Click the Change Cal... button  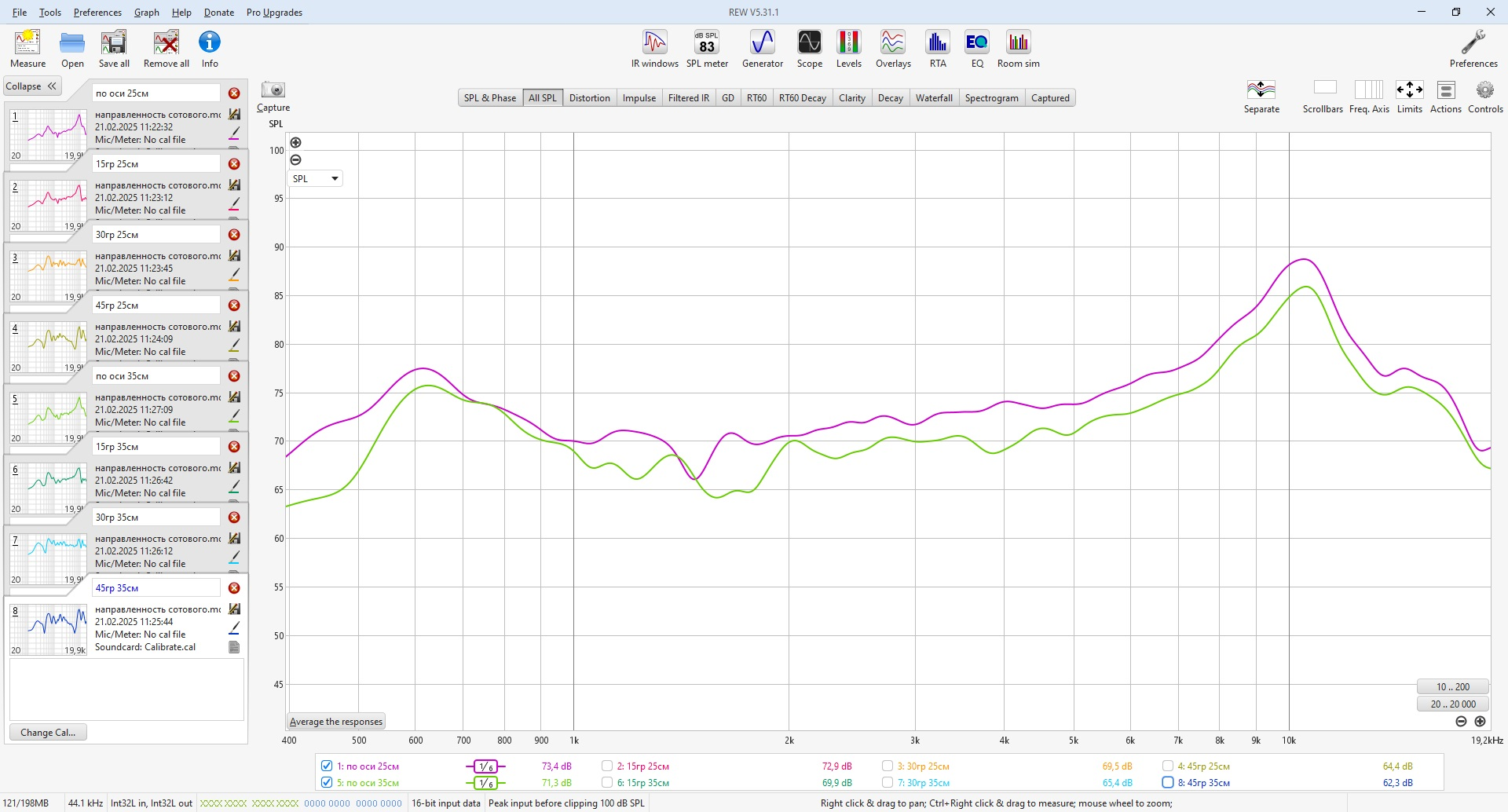48,733
